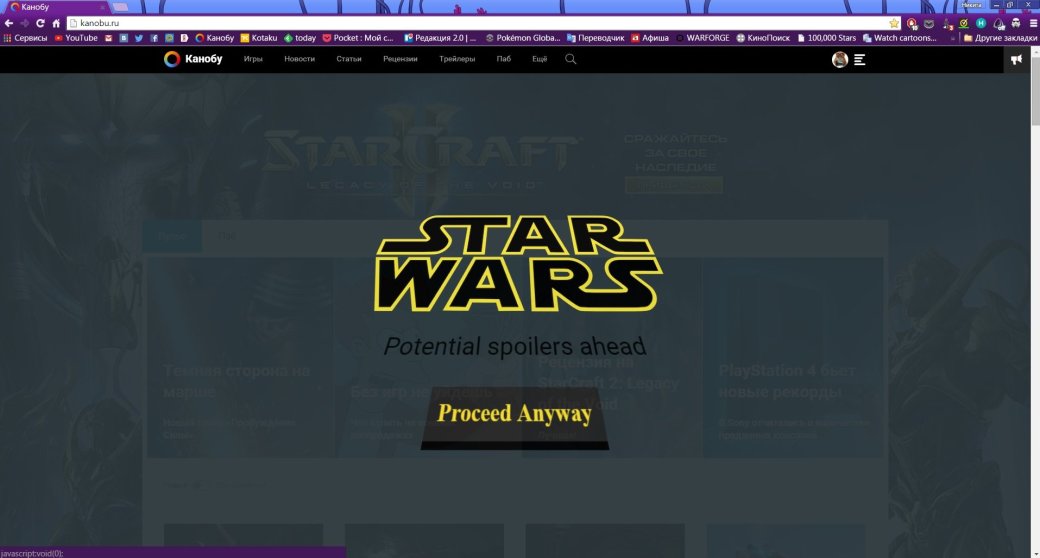Click the Канобу logo in site header
This screenshot has height=558, width=1040.
click(x=193, y=59)
